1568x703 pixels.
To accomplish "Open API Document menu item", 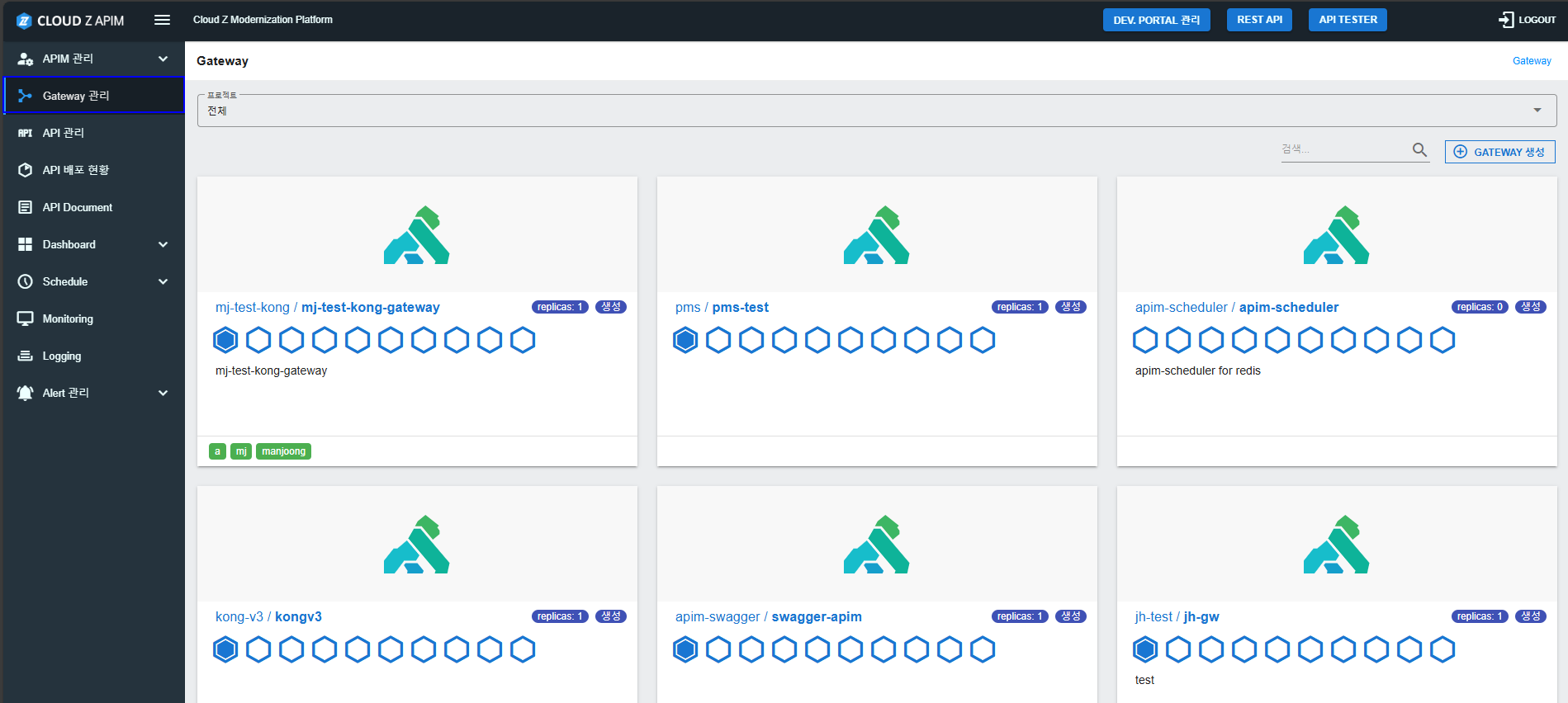I will click(94, 207).
